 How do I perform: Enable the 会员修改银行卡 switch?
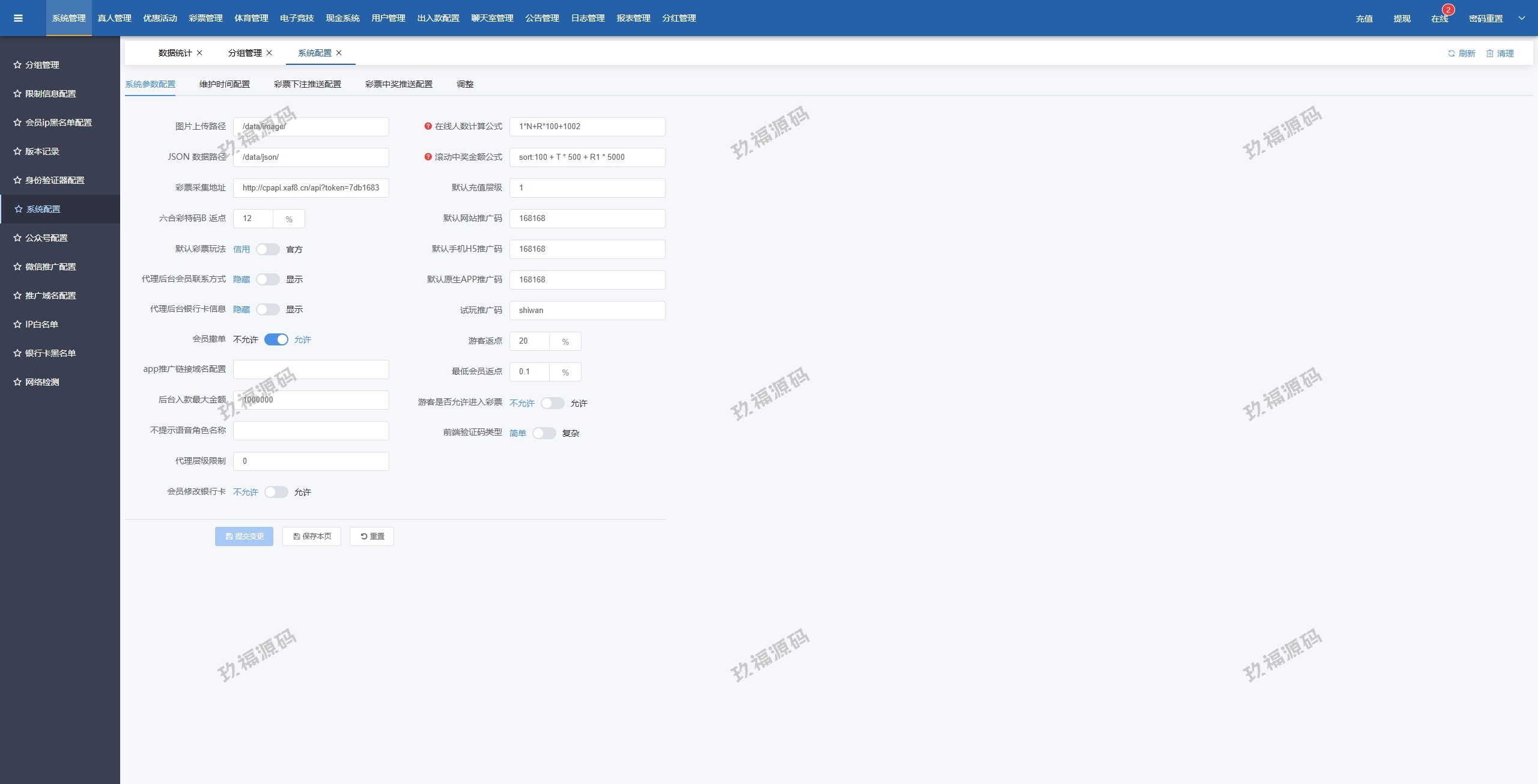(276, 492)
